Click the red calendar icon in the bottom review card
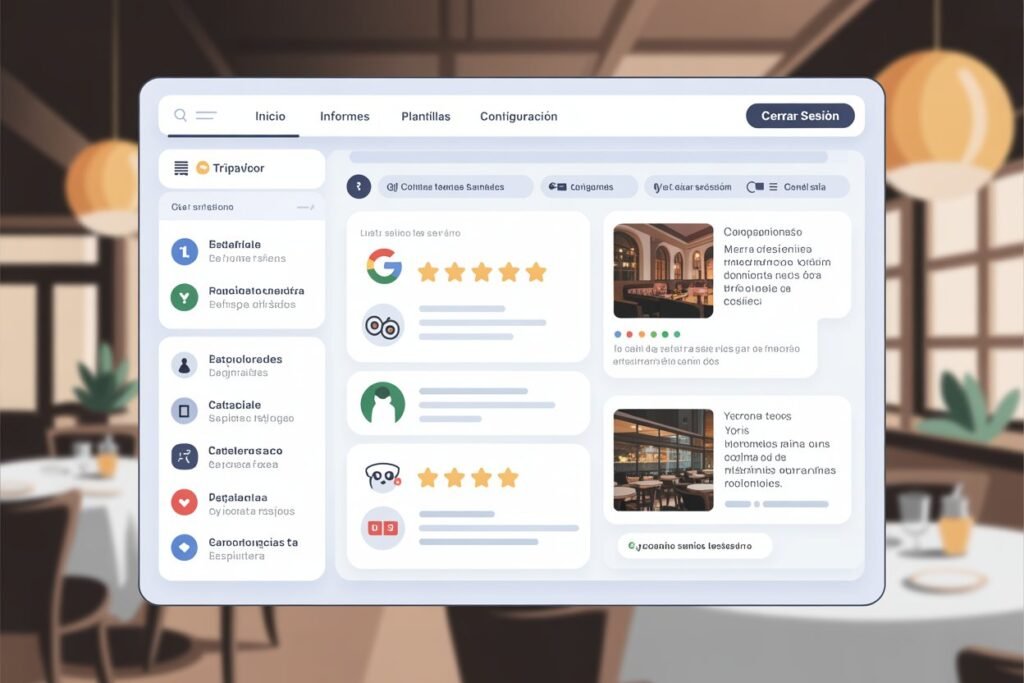Viewport: 1024px width, 683px height. [382, 527]
